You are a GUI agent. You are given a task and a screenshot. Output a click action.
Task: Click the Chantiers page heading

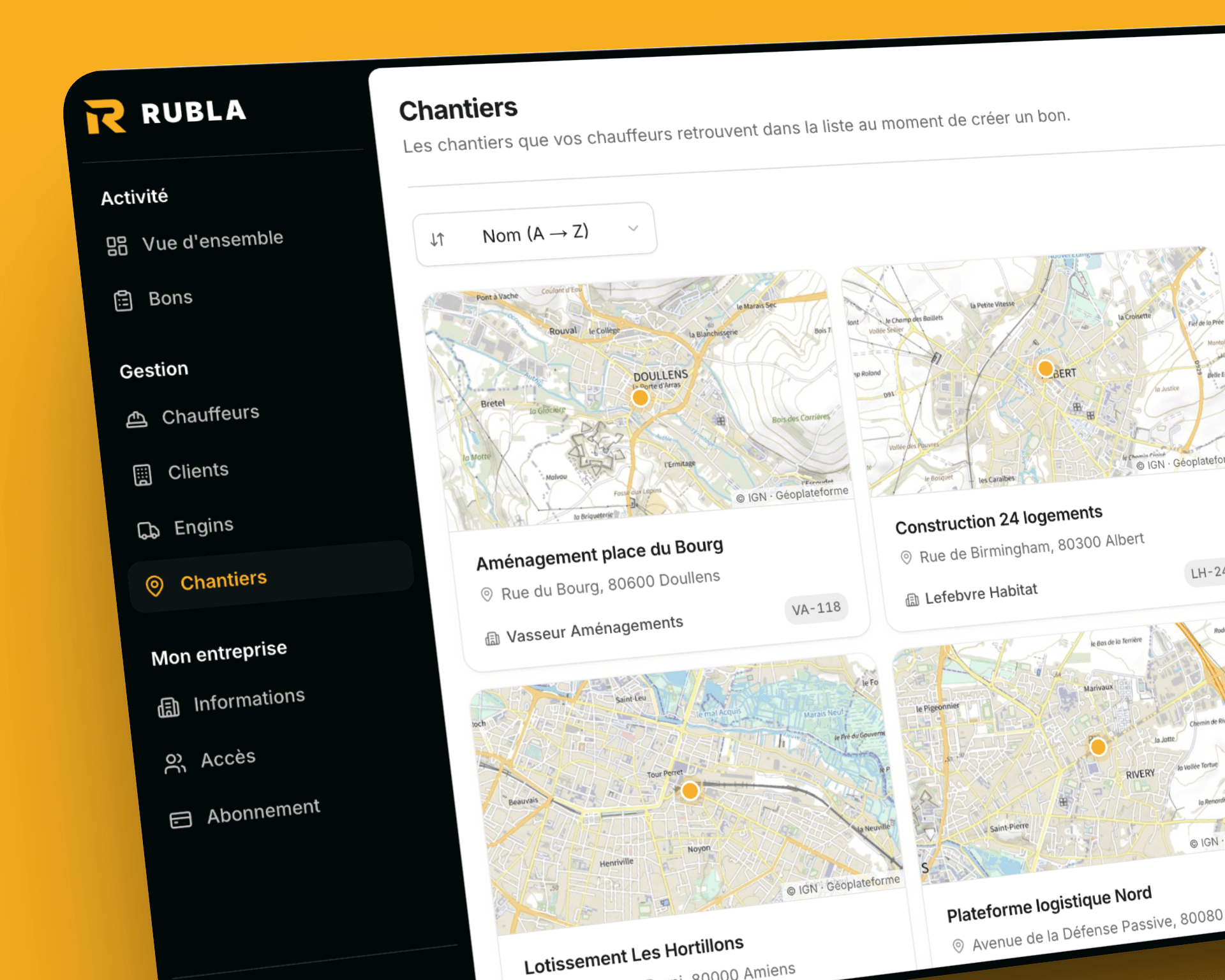click(458, 109)
